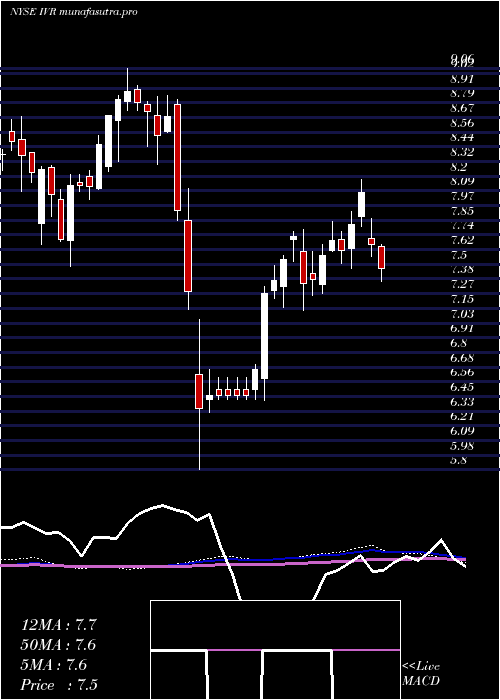Click the 8.09 price level label
The width and height of the screenshot is (500, 700).
(462, 181)
